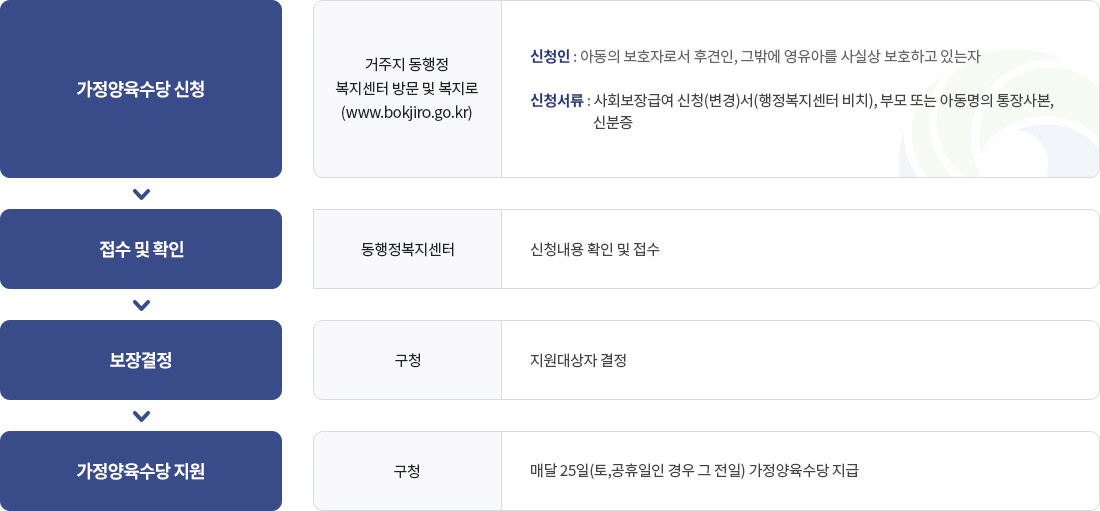This screenshot has height=511, width=1100.
Task: Click the 구청 cell in 가정양육수당 지원 row
Action: [x=408, y=471]
